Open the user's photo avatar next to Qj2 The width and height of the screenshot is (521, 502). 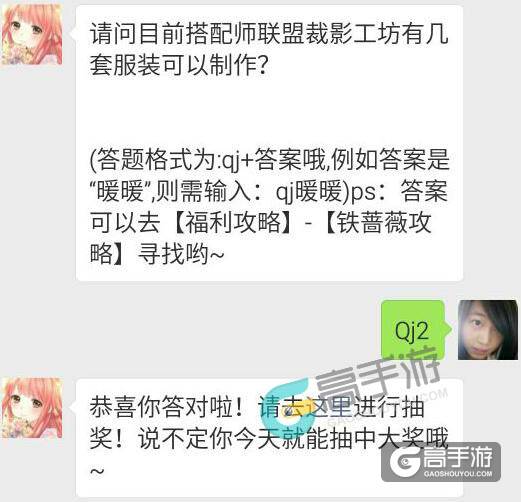tap(488, 330)
